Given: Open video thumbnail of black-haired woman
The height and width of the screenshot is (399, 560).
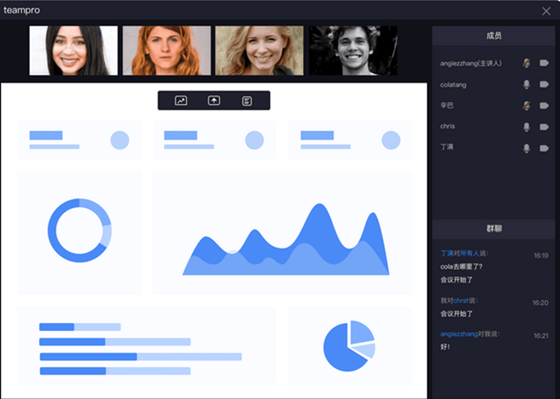Looking at the screenshot, I should (x=73, y=50).
